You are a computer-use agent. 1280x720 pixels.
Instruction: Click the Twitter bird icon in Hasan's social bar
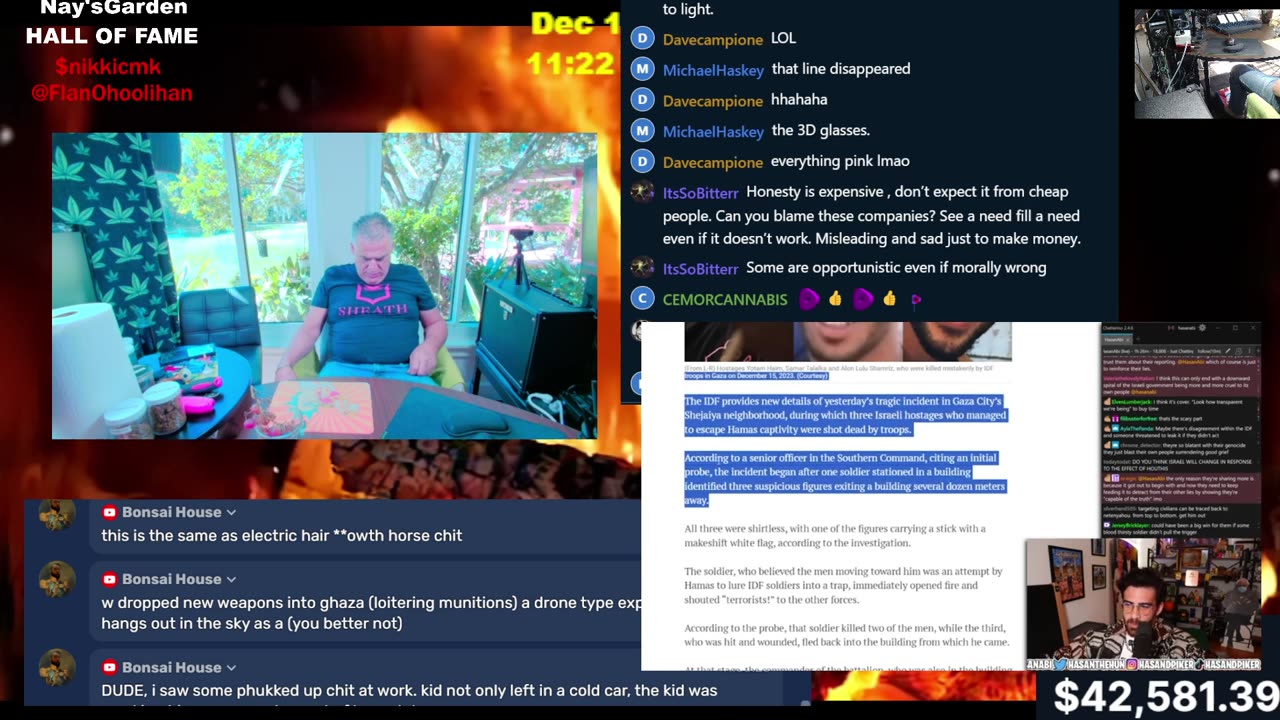click(1060, 664)
